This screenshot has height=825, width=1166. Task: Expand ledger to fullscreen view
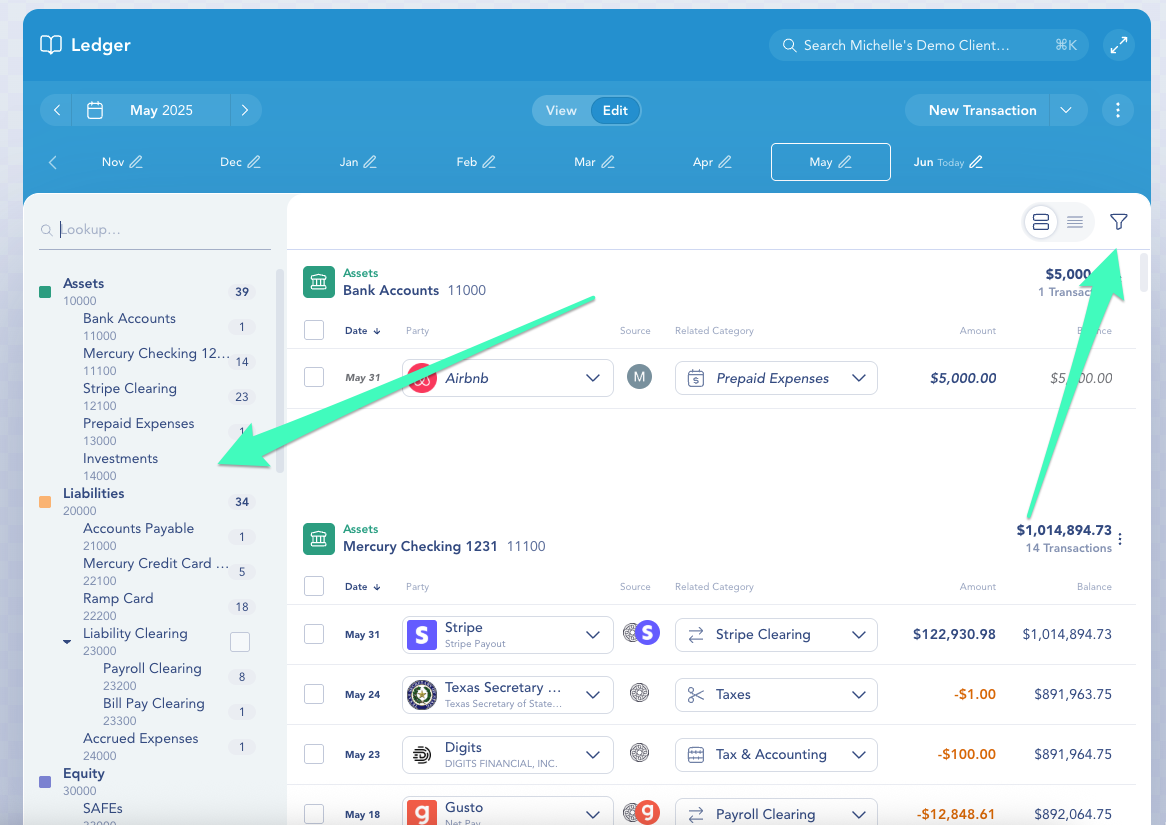click(x=1118, y=45)
